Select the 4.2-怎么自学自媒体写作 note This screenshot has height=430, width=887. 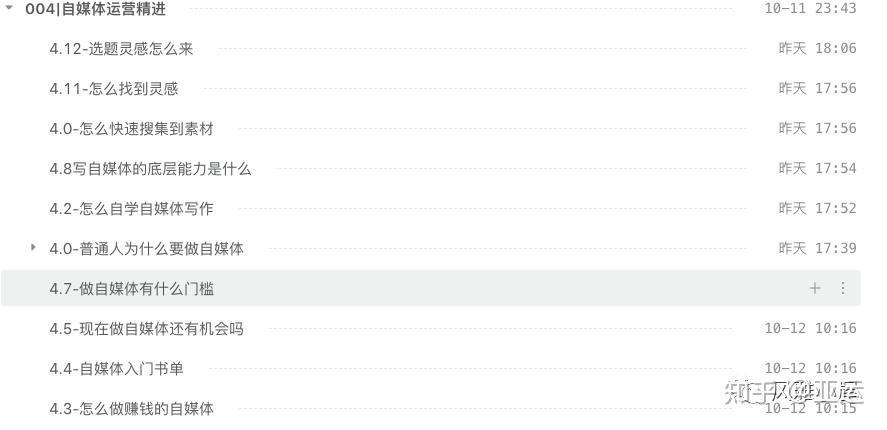point(131,208)
